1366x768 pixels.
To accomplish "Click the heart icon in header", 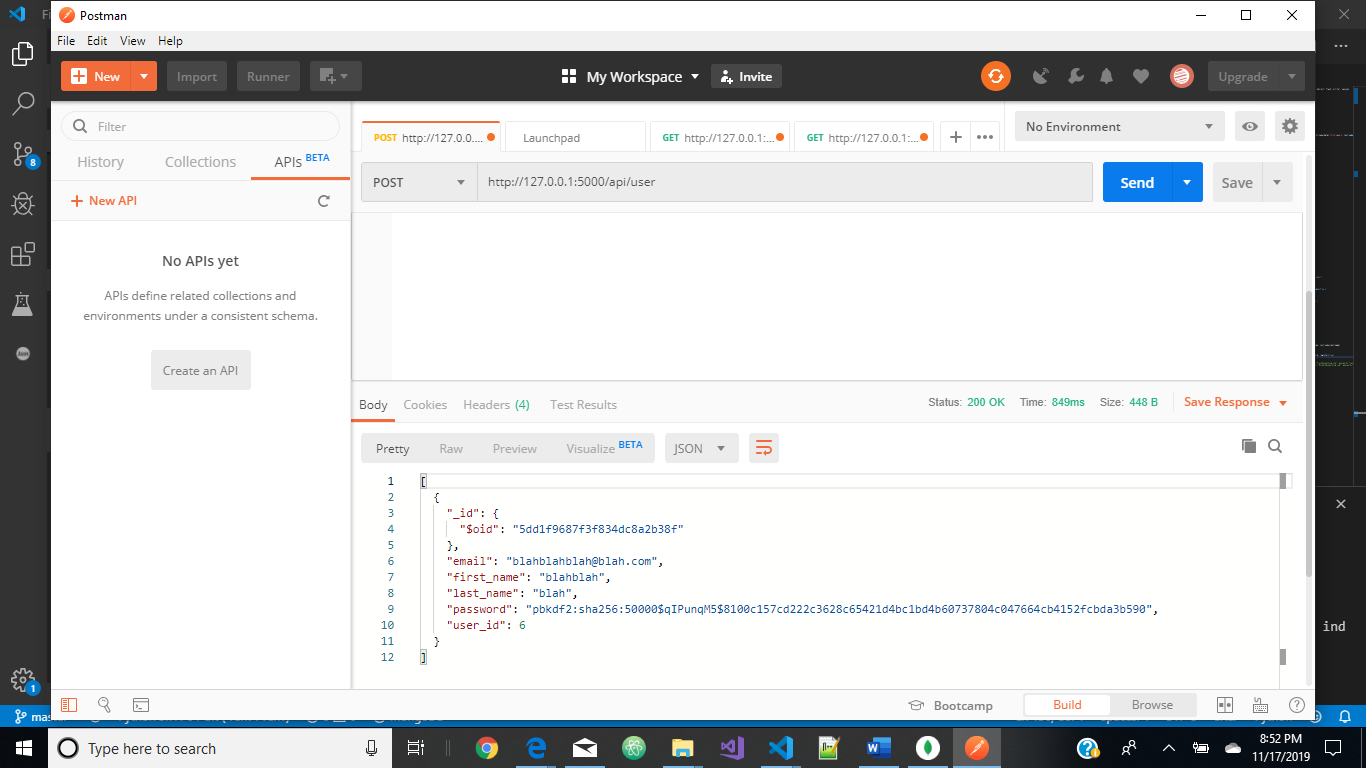I will click(1140, 76).
